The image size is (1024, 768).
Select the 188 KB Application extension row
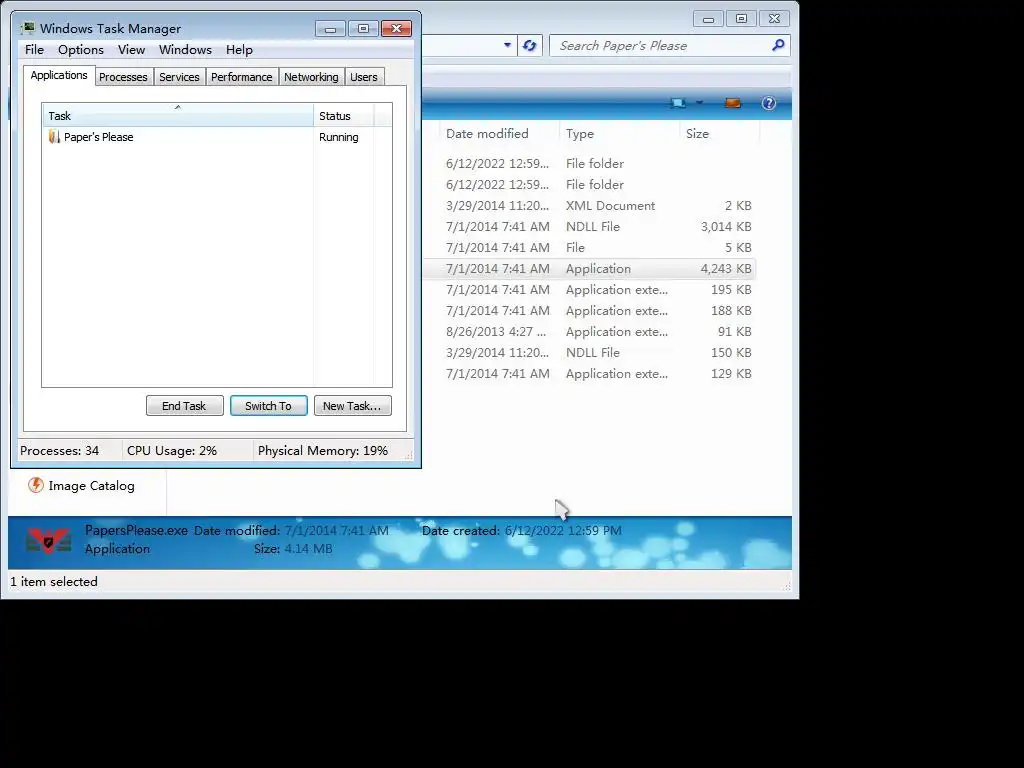coord(589,310)
